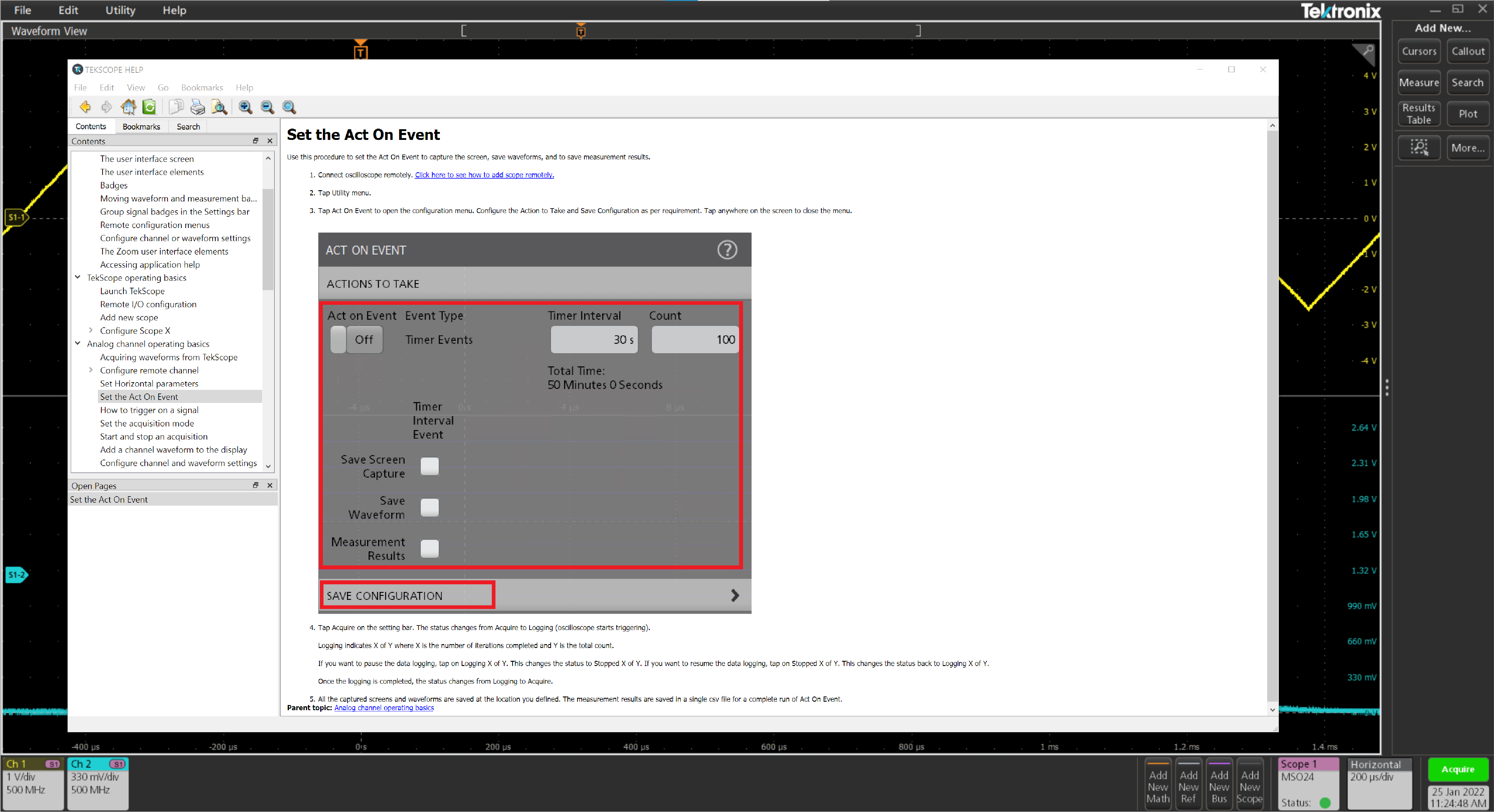Open find in text magnifier icon

tap(219, 107)
